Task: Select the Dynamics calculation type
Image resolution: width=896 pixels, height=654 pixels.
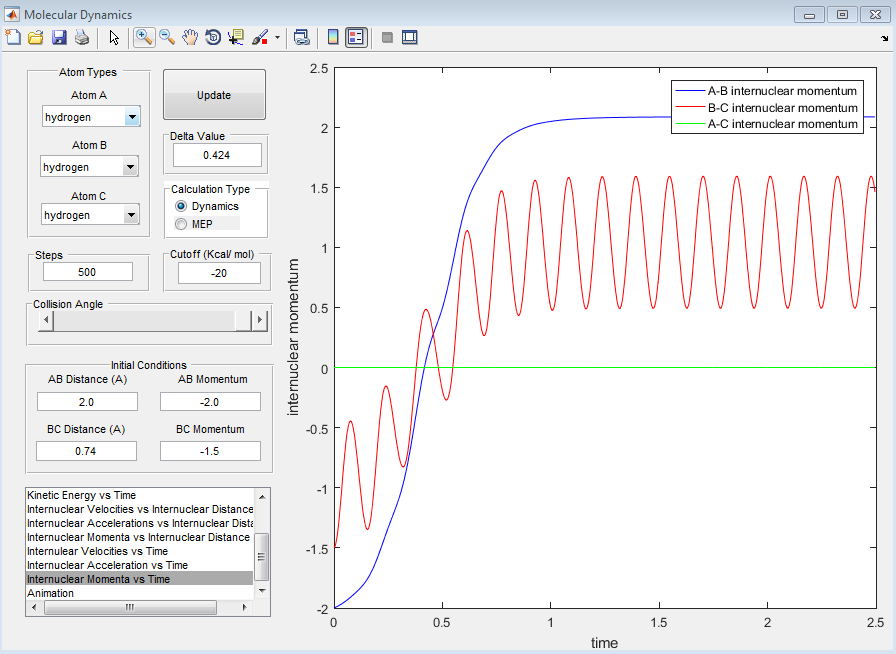Action: [181, 206]
